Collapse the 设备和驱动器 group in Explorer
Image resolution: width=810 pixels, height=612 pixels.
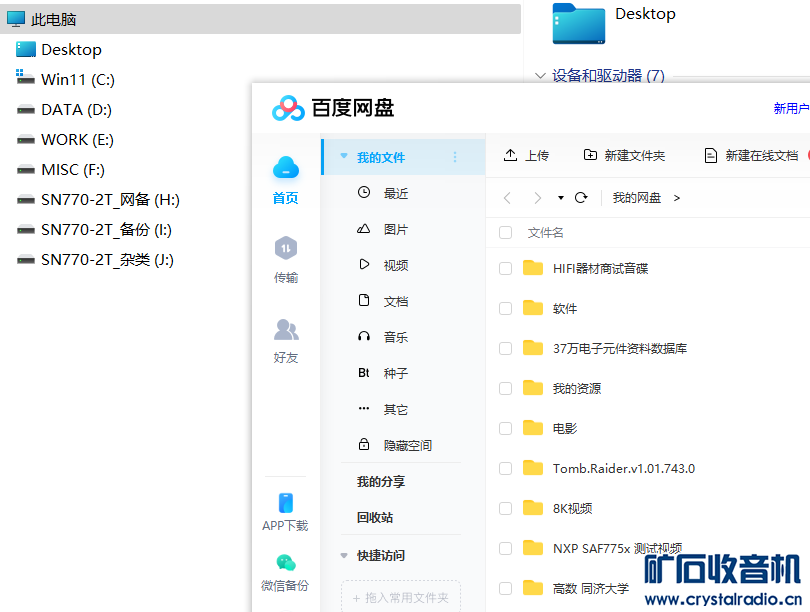click(540, 75)
